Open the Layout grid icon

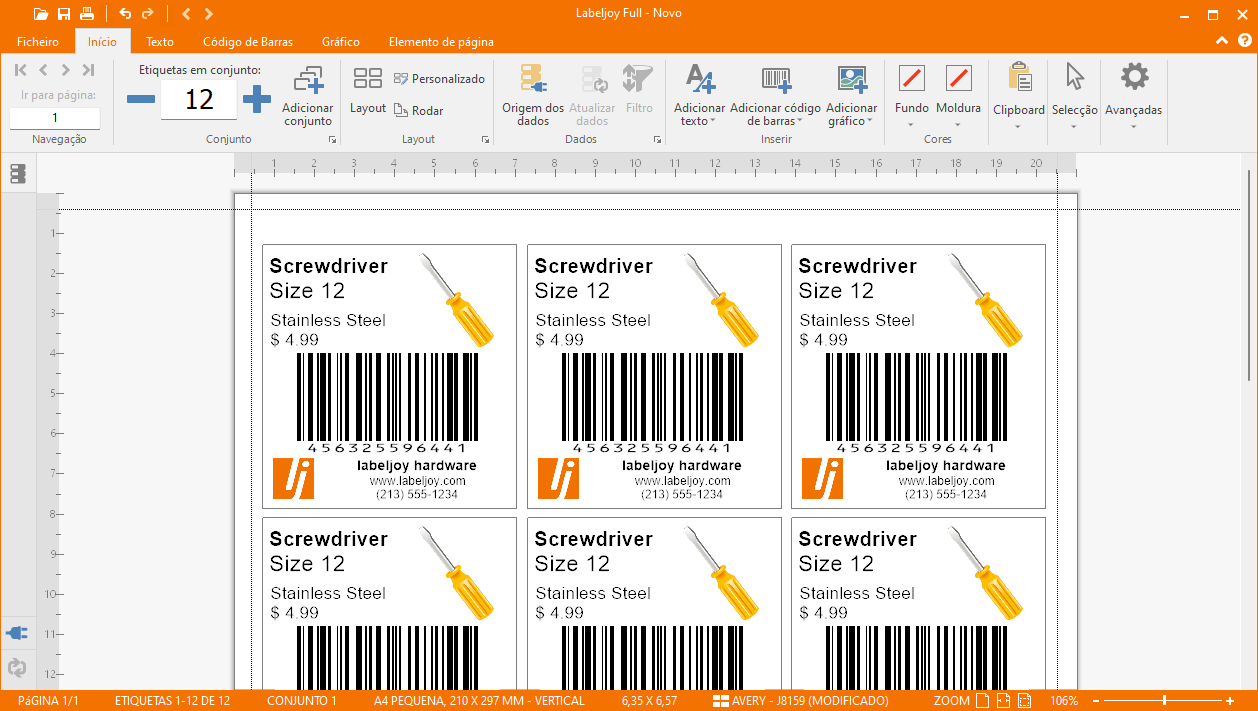368,79
